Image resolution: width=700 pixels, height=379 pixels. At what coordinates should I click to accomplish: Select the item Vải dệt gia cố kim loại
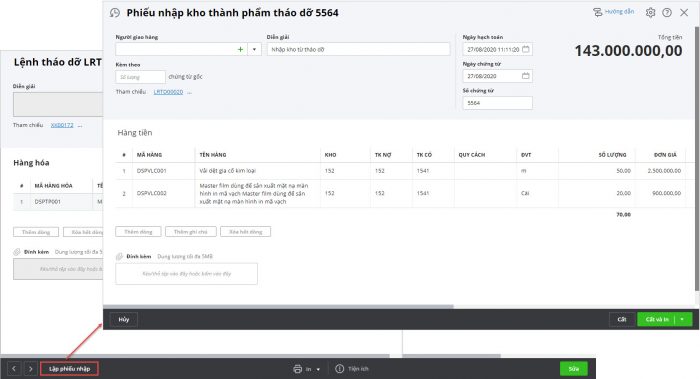[228, 171]
